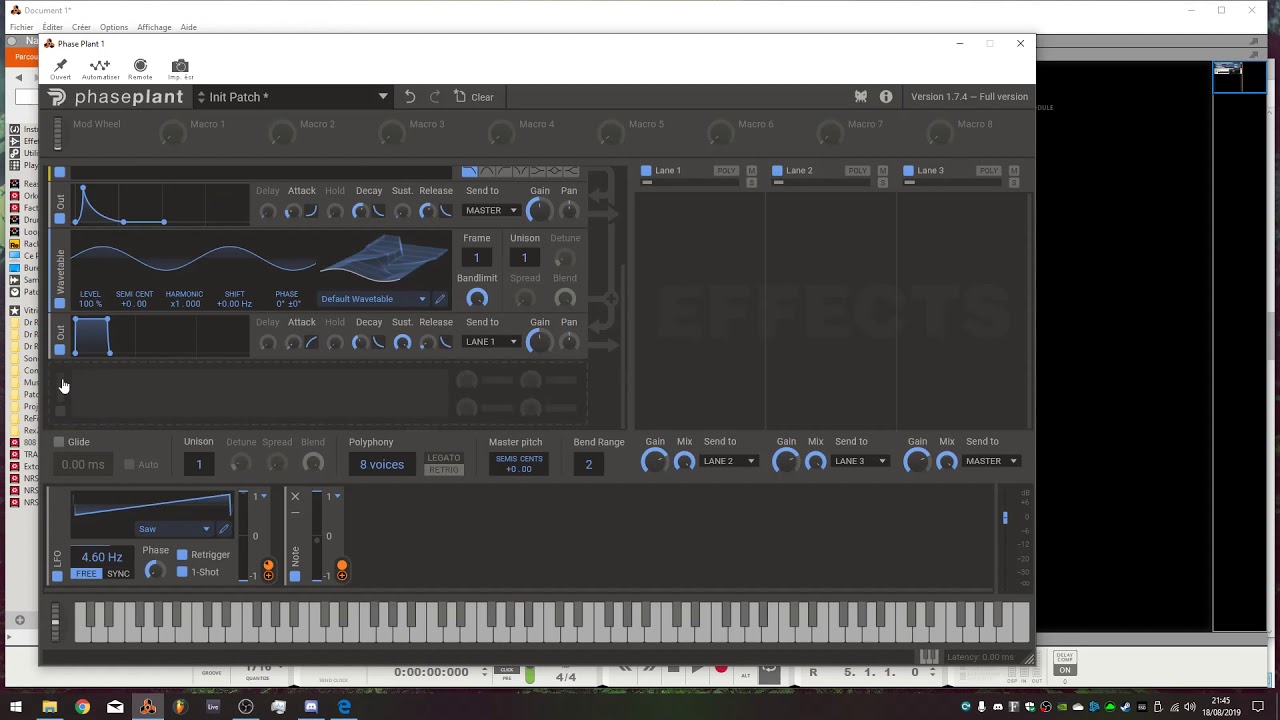This screenshot has height=720, width=1280.
Task: Open File Explorer in the taskbar
Action: point(49,707)
